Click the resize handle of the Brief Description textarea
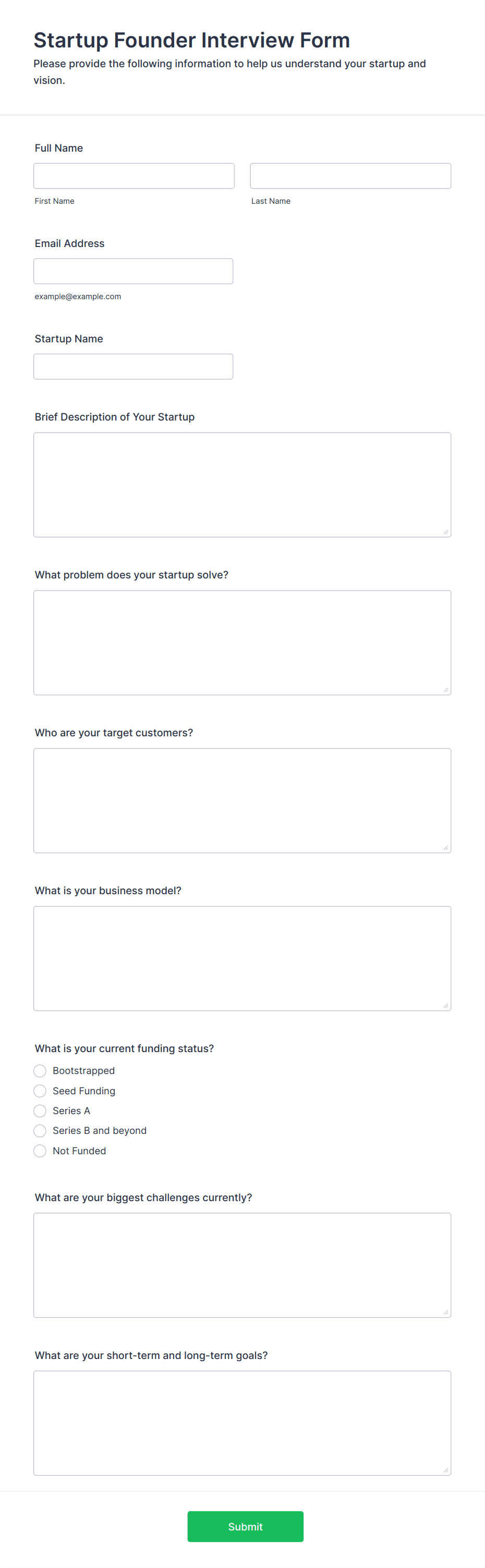The height and width of the screenshot is (1568, 485). pyautogui.click(x=445, y=532)
